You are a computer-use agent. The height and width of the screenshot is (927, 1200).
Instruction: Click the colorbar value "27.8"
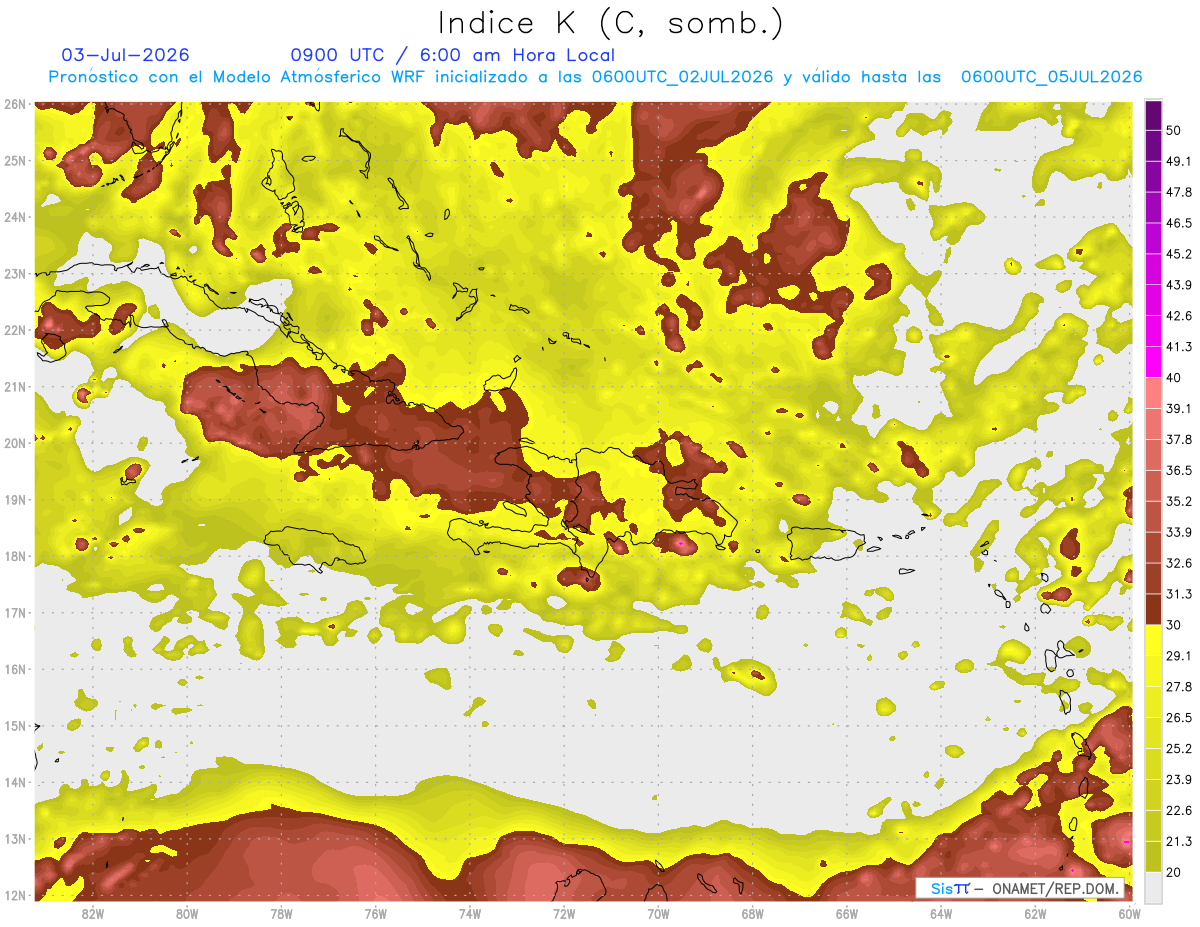point(1177,687)
